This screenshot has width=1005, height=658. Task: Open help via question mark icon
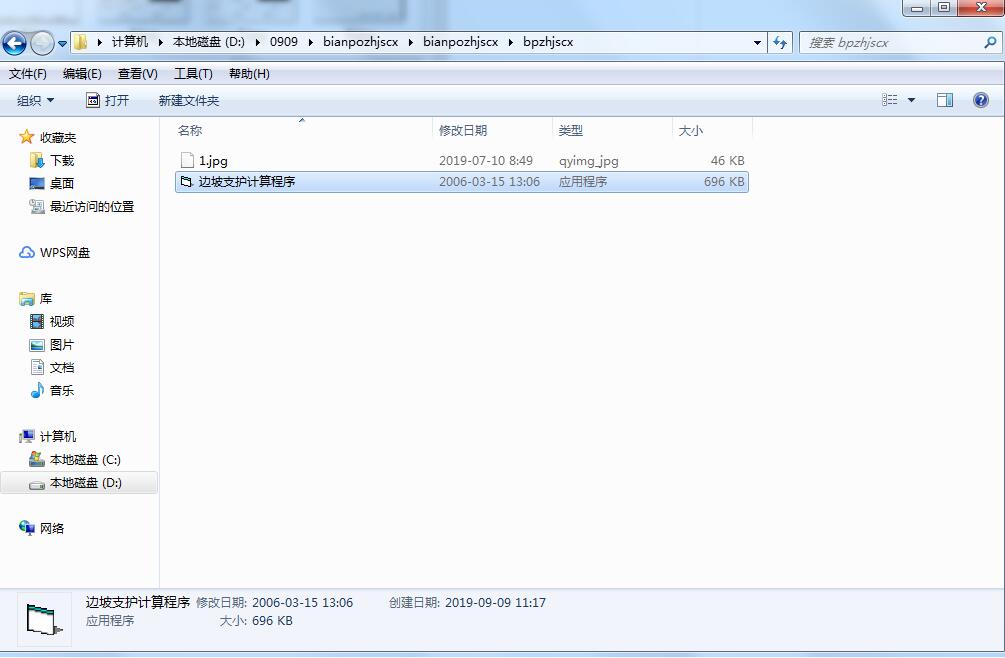coord(981,100)
